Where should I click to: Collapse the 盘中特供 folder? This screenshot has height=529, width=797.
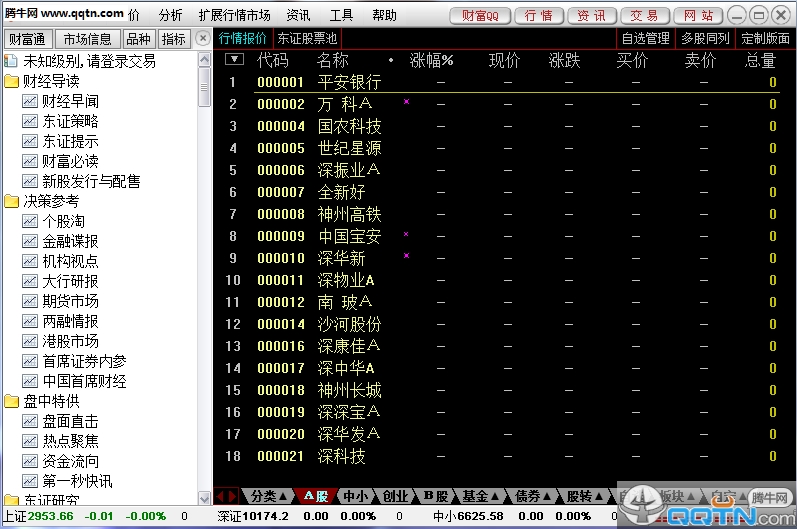(x=11, y=401)
